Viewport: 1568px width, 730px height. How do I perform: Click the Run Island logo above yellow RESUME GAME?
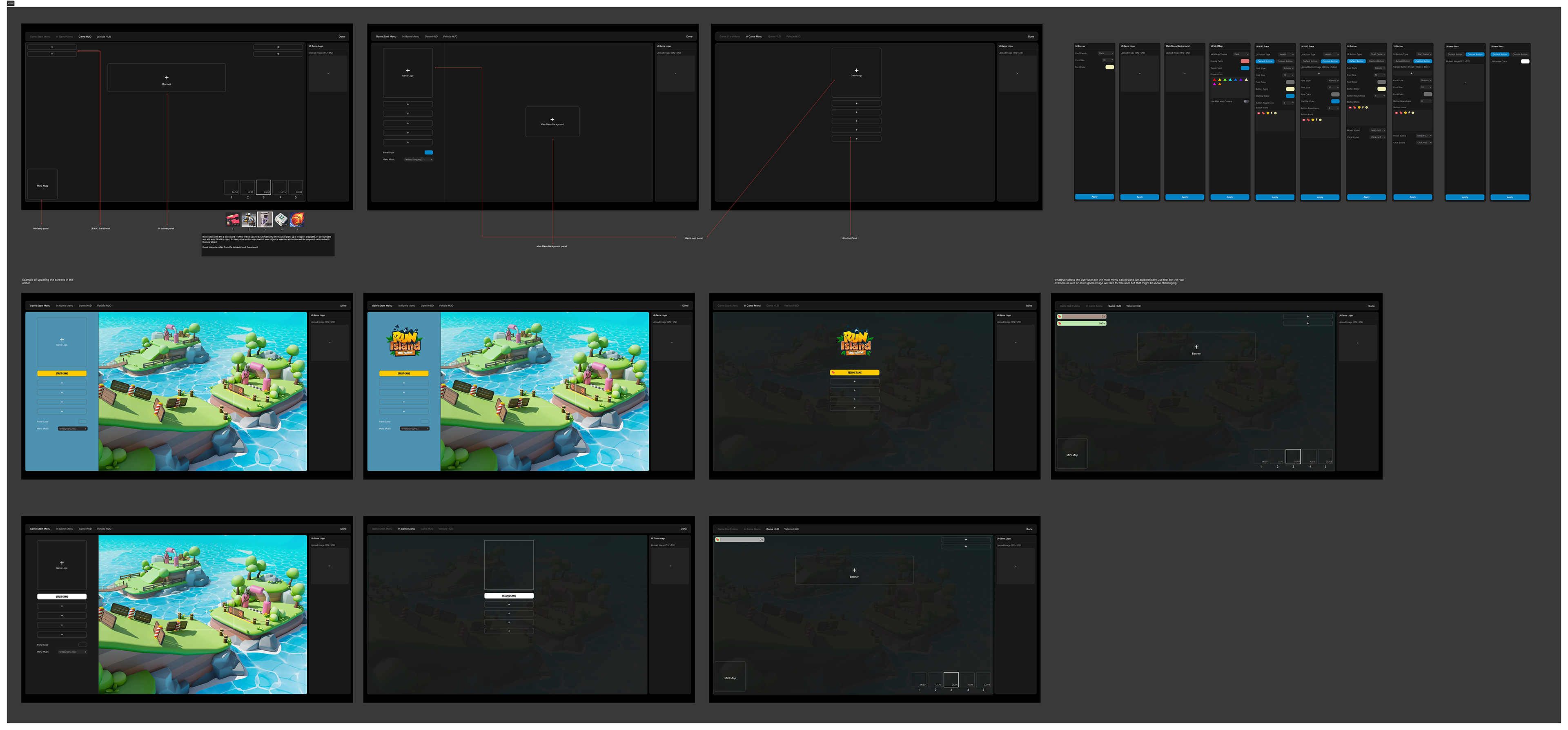click(855, 342)
